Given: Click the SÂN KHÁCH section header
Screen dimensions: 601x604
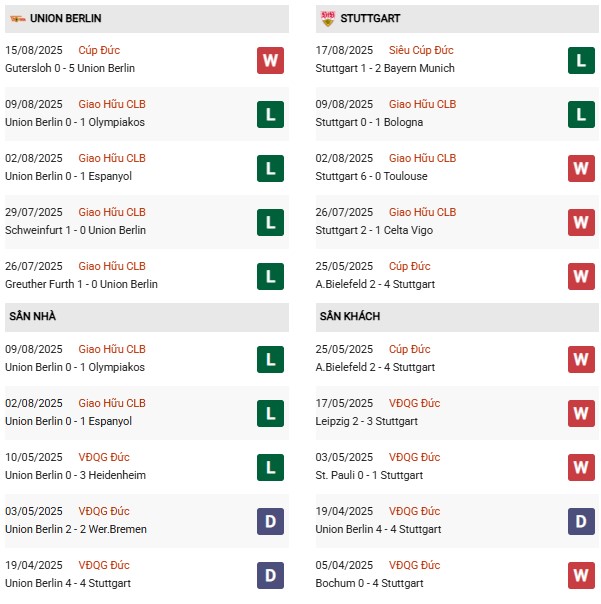Looking at the screenshot, I should coord(457,317).
